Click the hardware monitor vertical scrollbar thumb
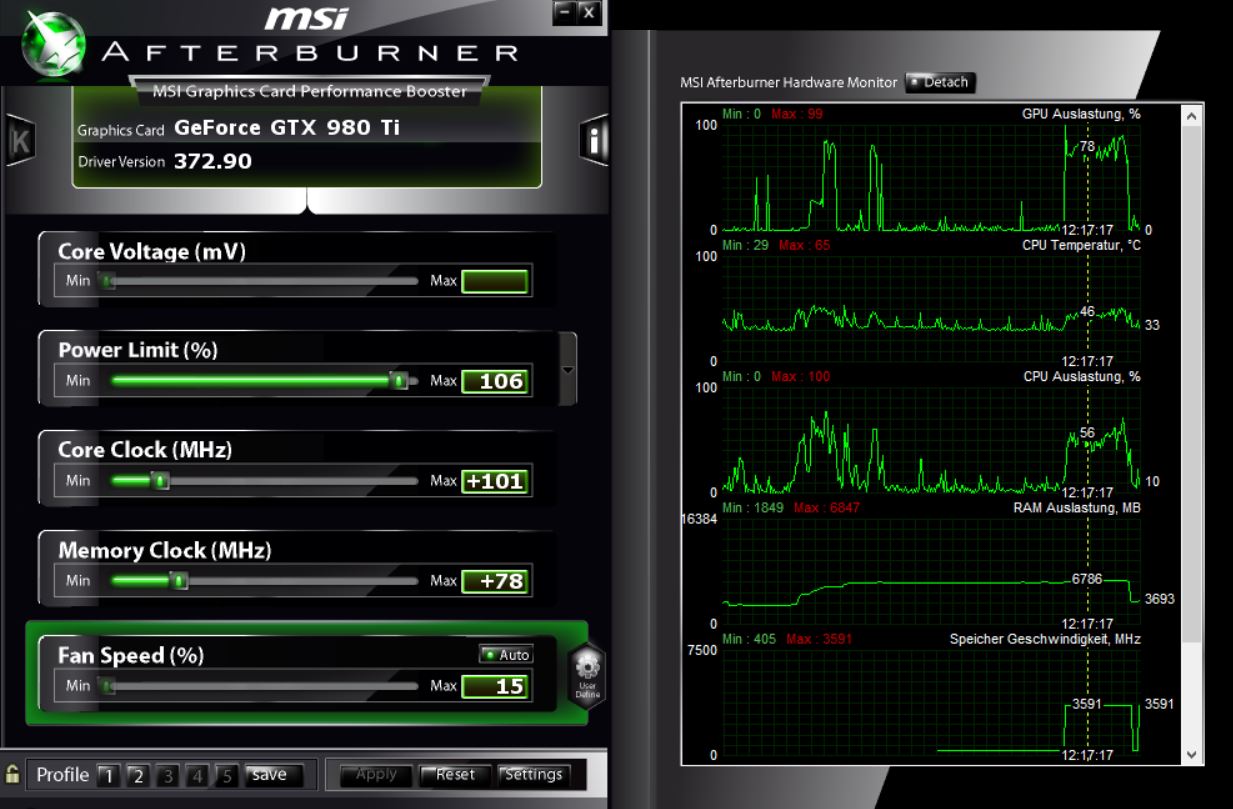 point(1191,386)
